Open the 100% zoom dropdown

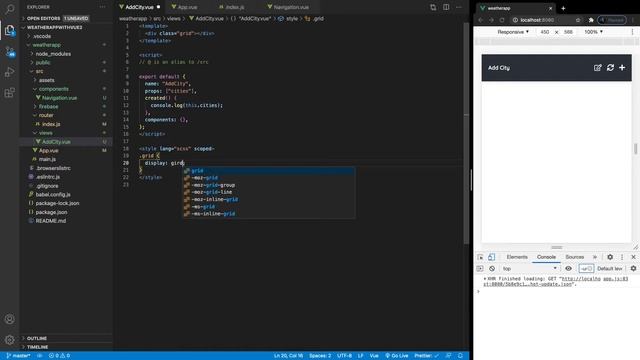593,32
